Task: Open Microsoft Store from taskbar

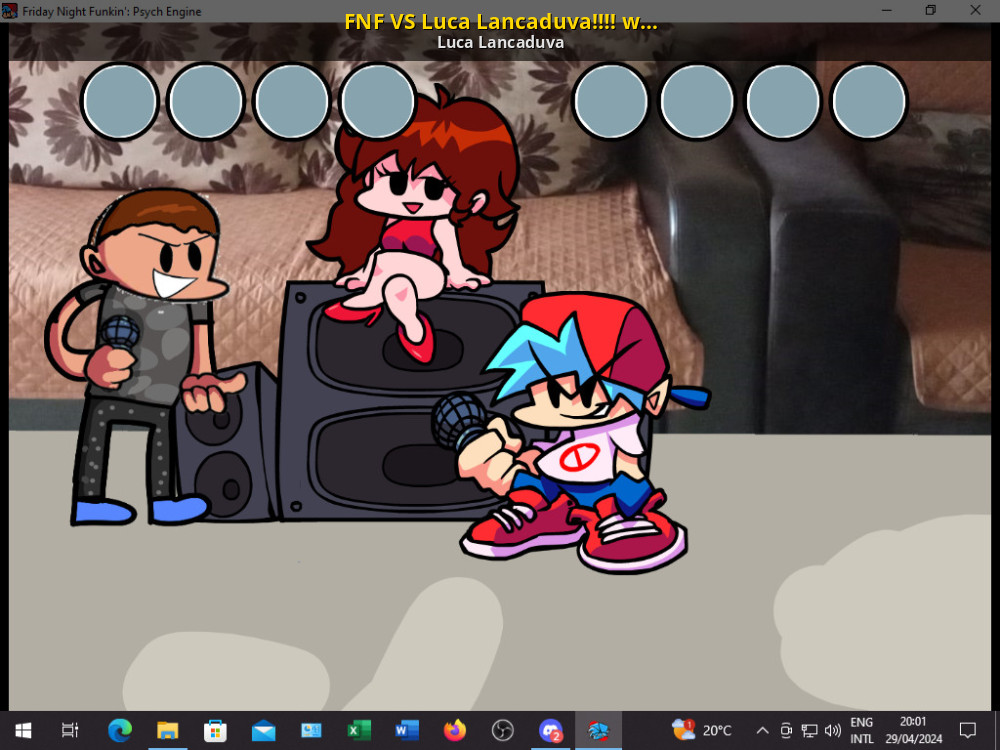Action: 215,731
